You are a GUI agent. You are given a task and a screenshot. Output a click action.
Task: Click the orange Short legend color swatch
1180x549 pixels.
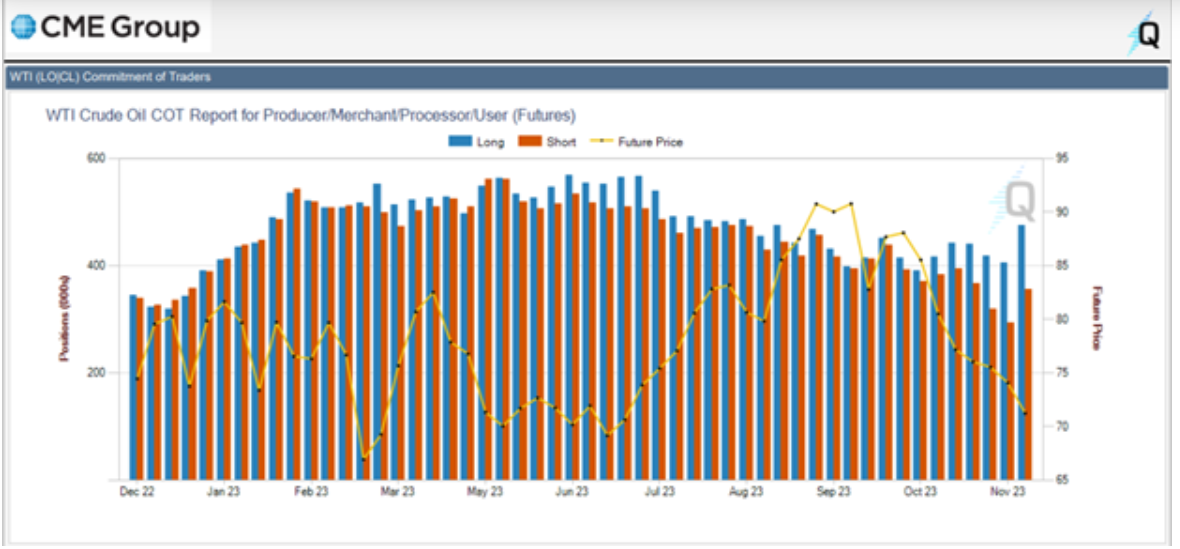pos(529,142)
